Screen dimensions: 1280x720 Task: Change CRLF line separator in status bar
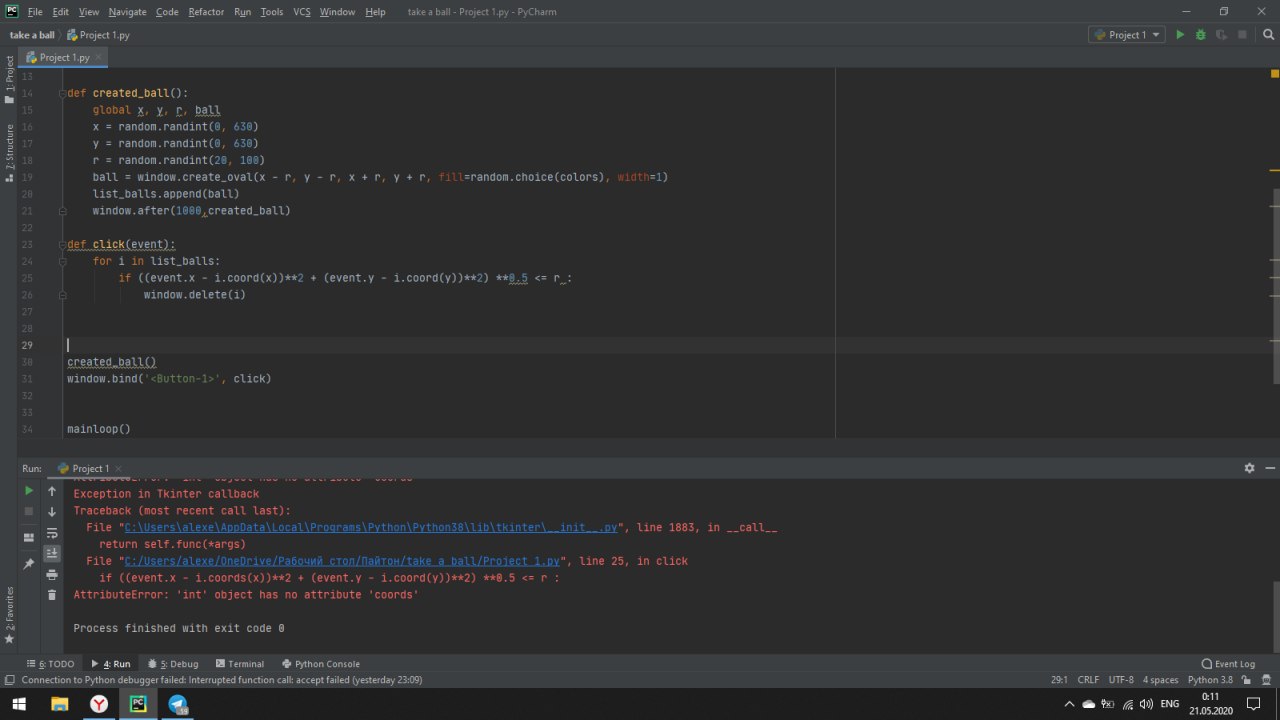click(1088, 680)
